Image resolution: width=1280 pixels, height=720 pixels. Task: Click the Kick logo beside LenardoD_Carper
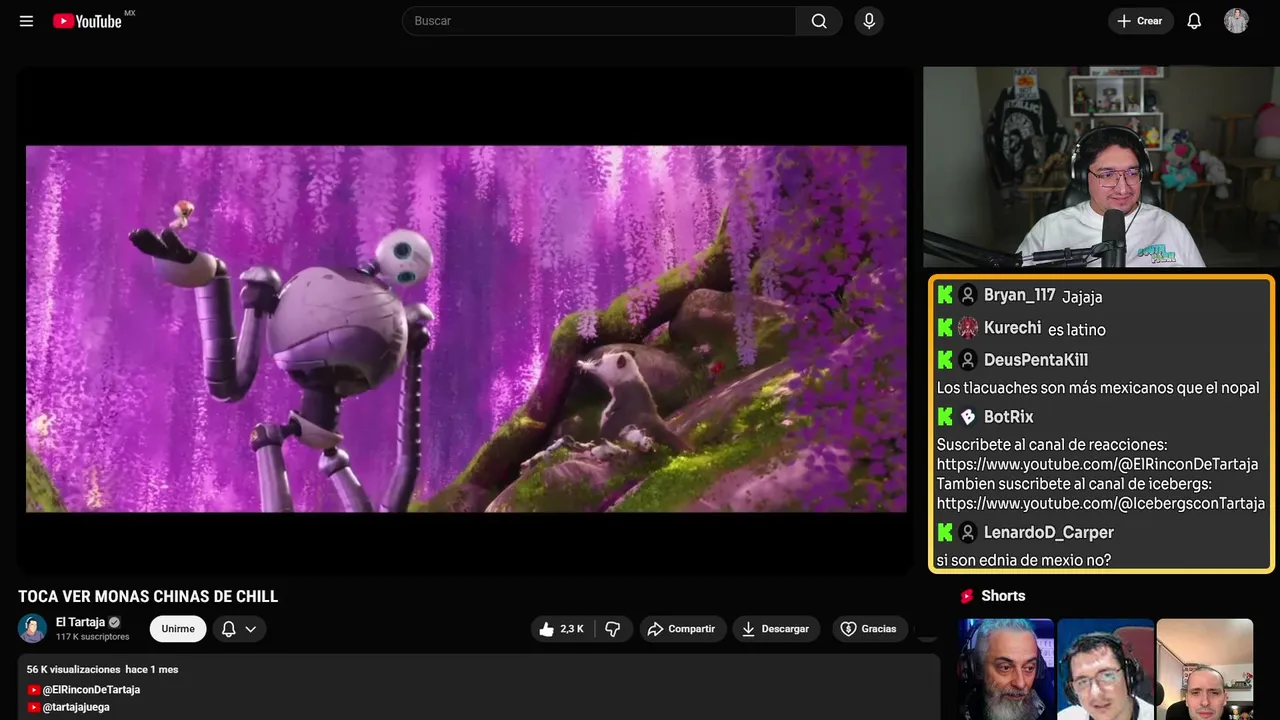(945, 532)
